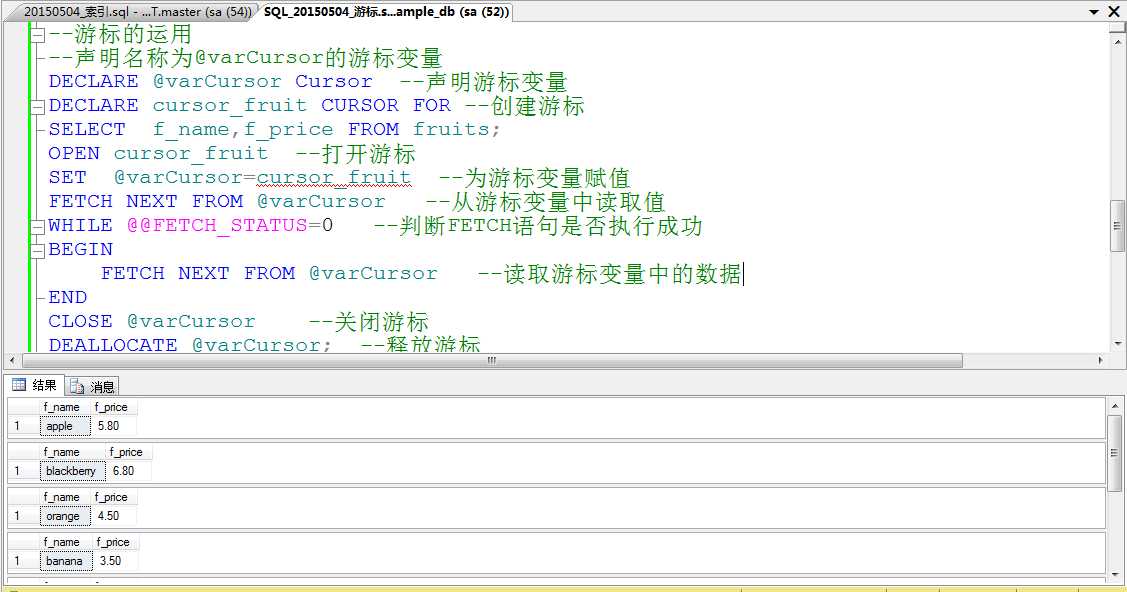Click the editor's horizontal scrollbar

click(490, 359)
